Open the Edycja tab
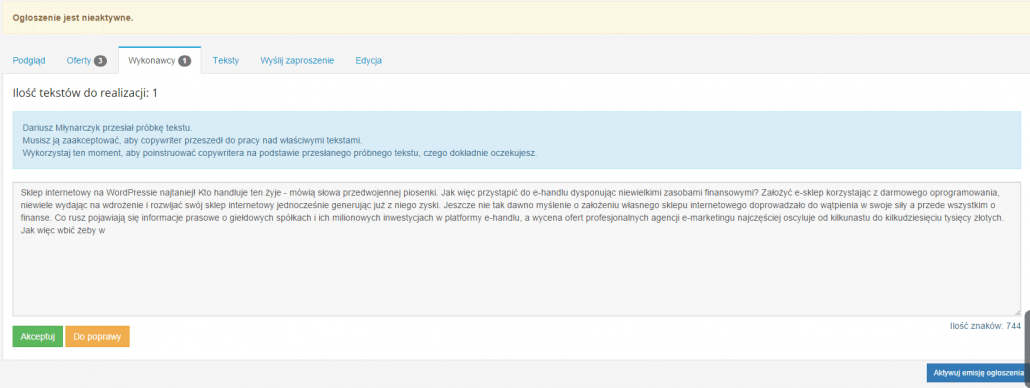 coord(369,60)
